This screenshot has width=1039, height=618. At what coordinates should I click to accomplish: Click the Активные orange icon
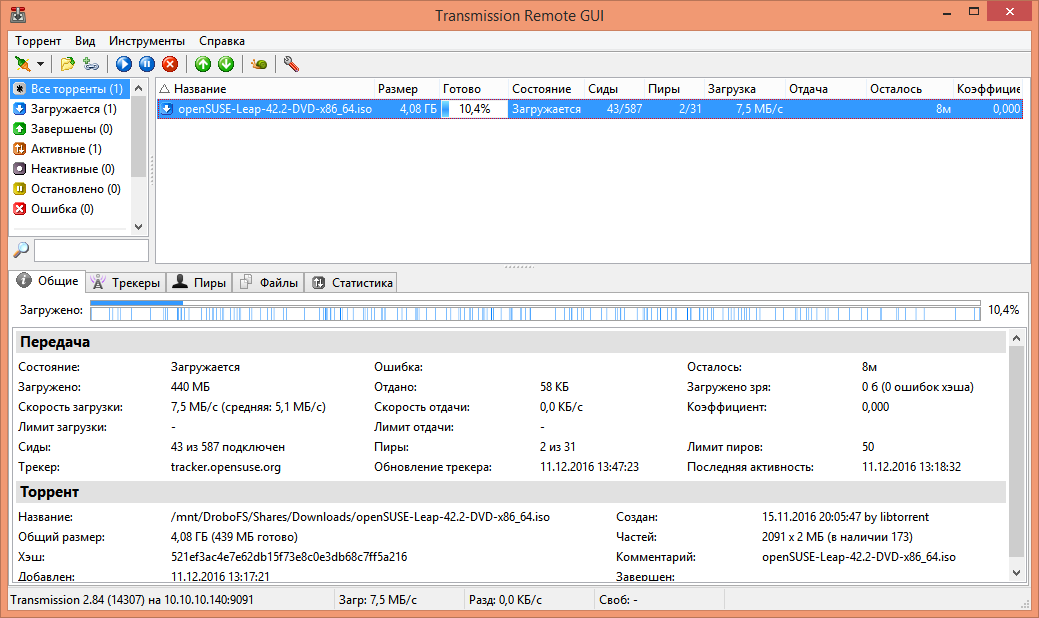[x=20, y=149]
